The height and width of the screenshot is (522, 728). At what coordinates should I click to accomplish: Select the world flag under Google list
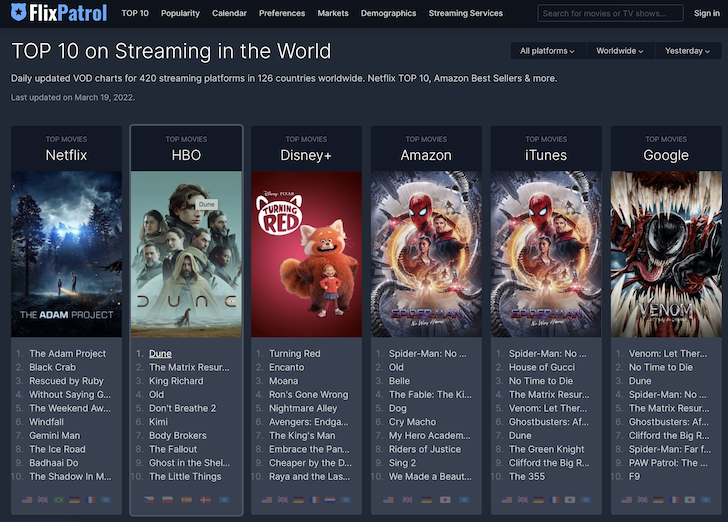click(706, 500)
